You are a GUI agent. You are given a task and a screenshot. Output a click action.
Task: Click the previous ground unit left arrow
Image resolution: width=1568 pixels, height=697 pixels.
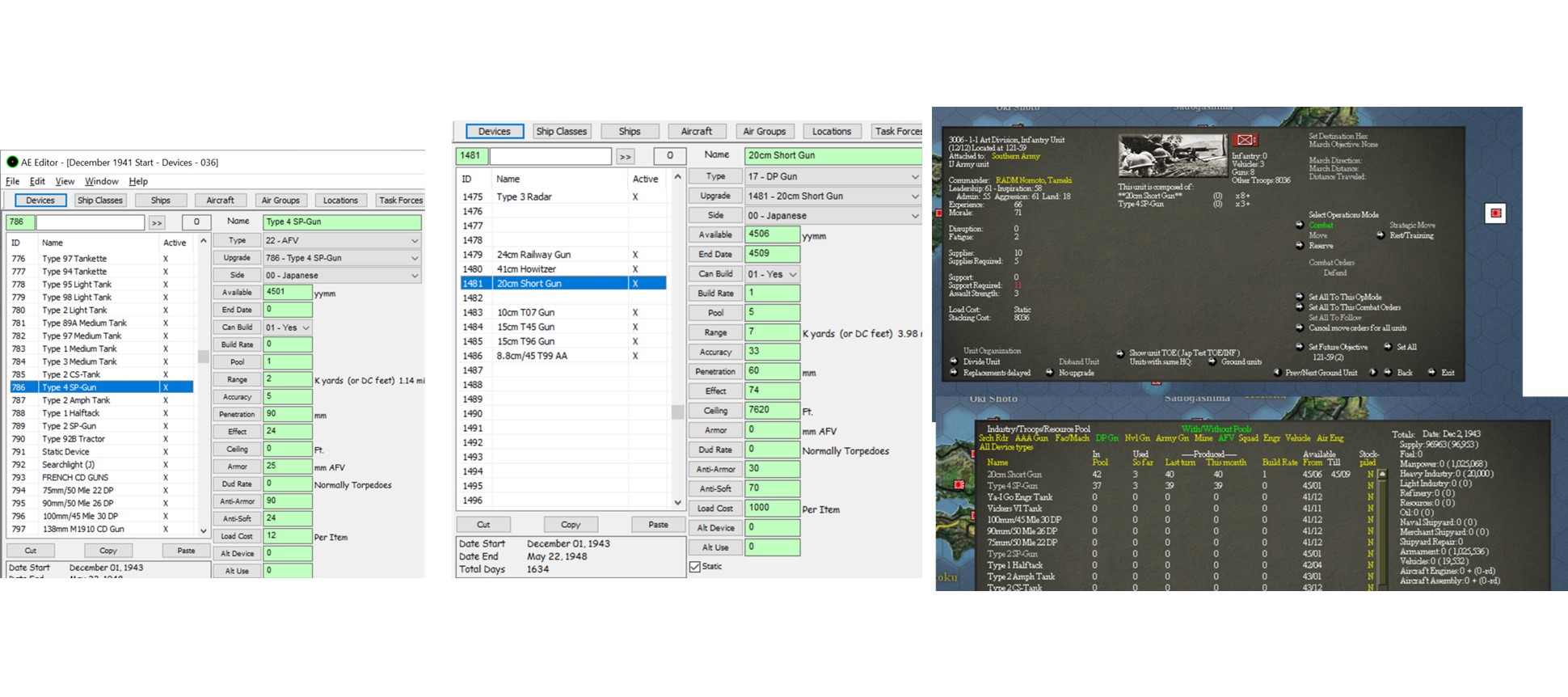(1278, 372)
